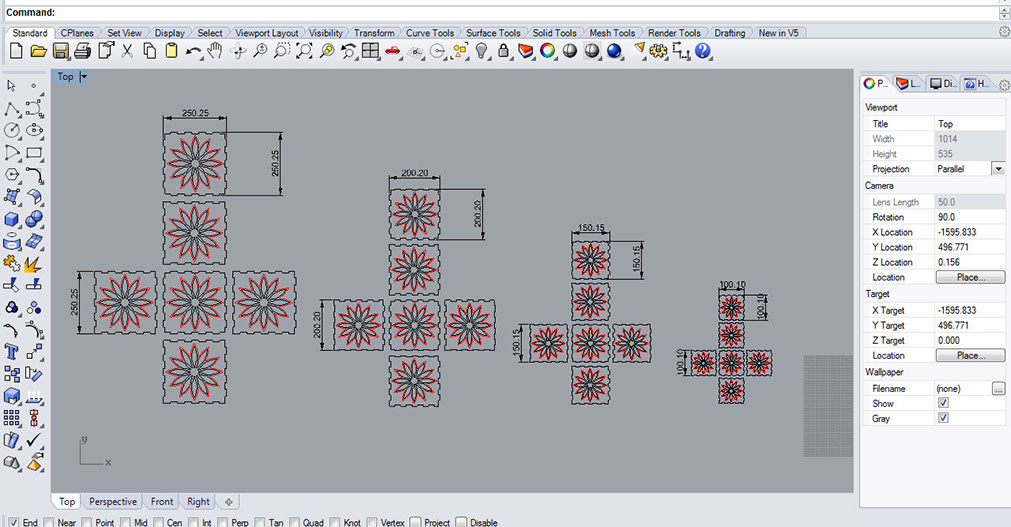Enable the Cen osnap checkbox
The width and height of the screenshot is (1011, 527).
[x=158, y=522]
